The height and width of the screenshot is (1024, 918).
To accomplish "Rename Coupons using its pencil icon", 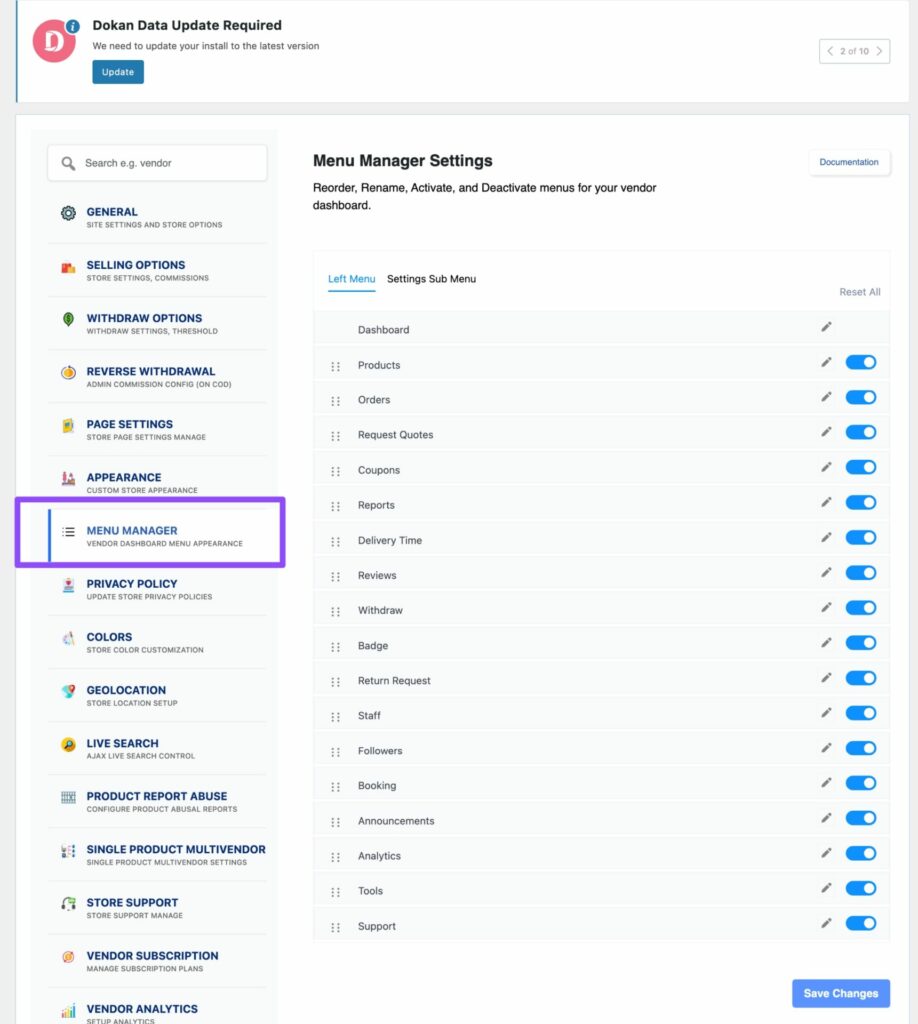I will [x=826, y=467].
